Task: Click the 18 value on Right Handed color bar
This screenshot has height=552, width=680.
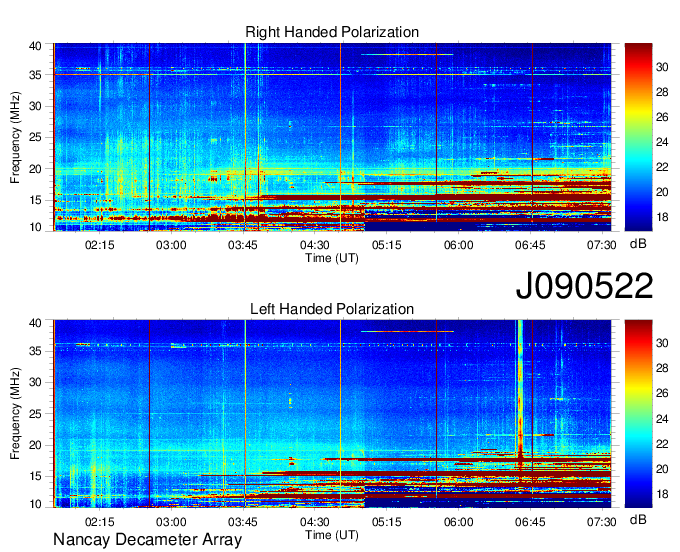Action: click(x=662, y=217)
